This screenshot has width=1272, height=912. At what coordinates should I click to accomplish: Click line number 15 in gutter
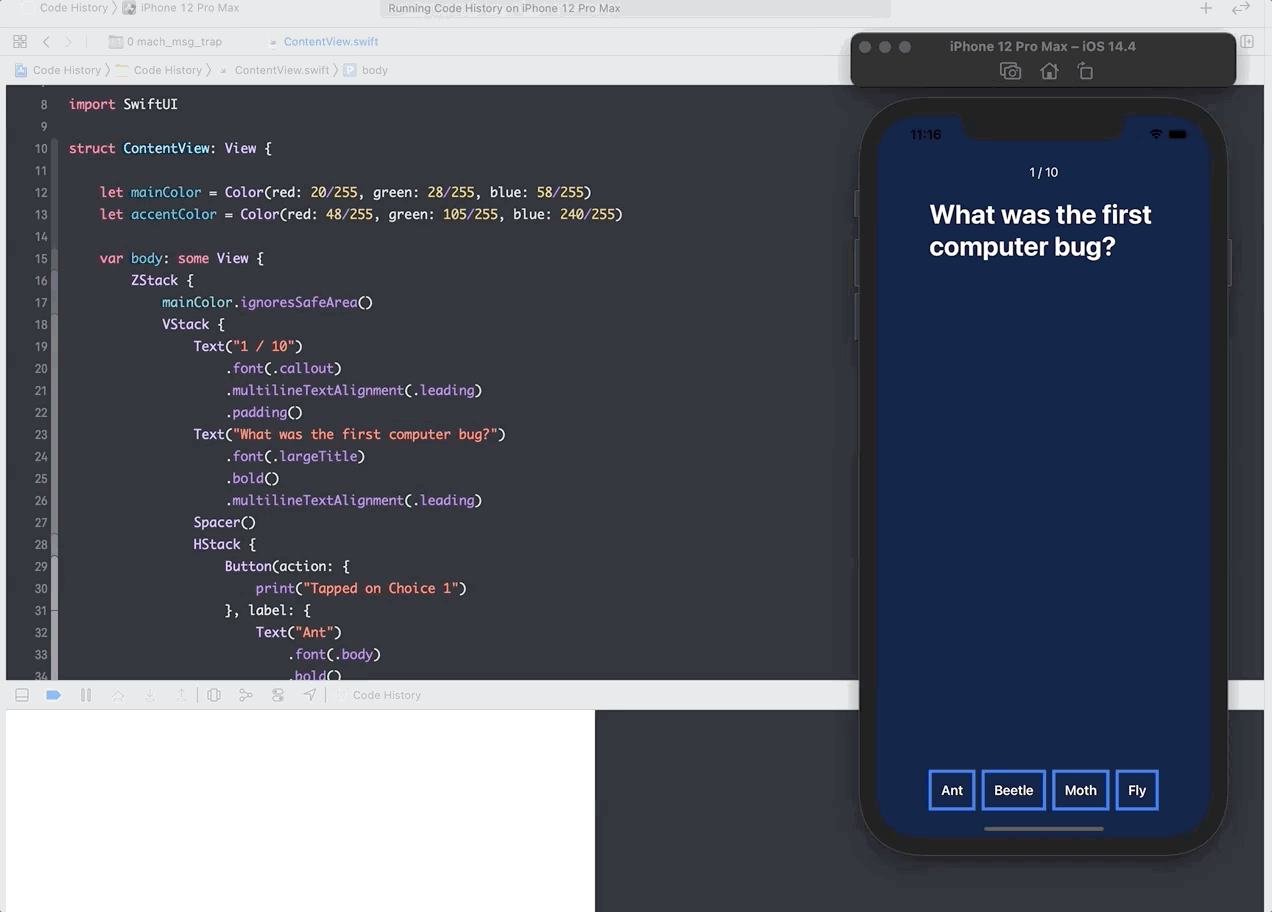point(41,258)
